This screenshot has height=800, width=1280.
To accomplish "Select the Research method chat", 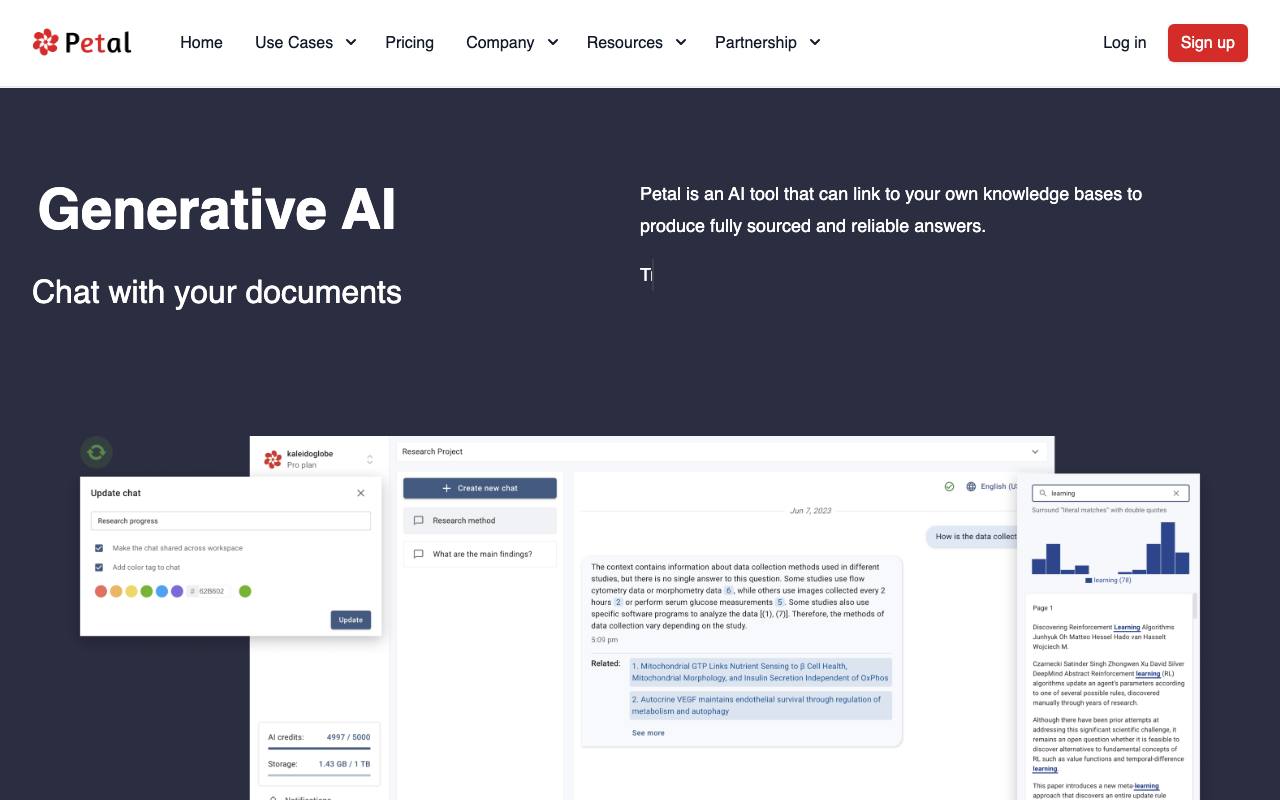I will [x=480, y=520].
